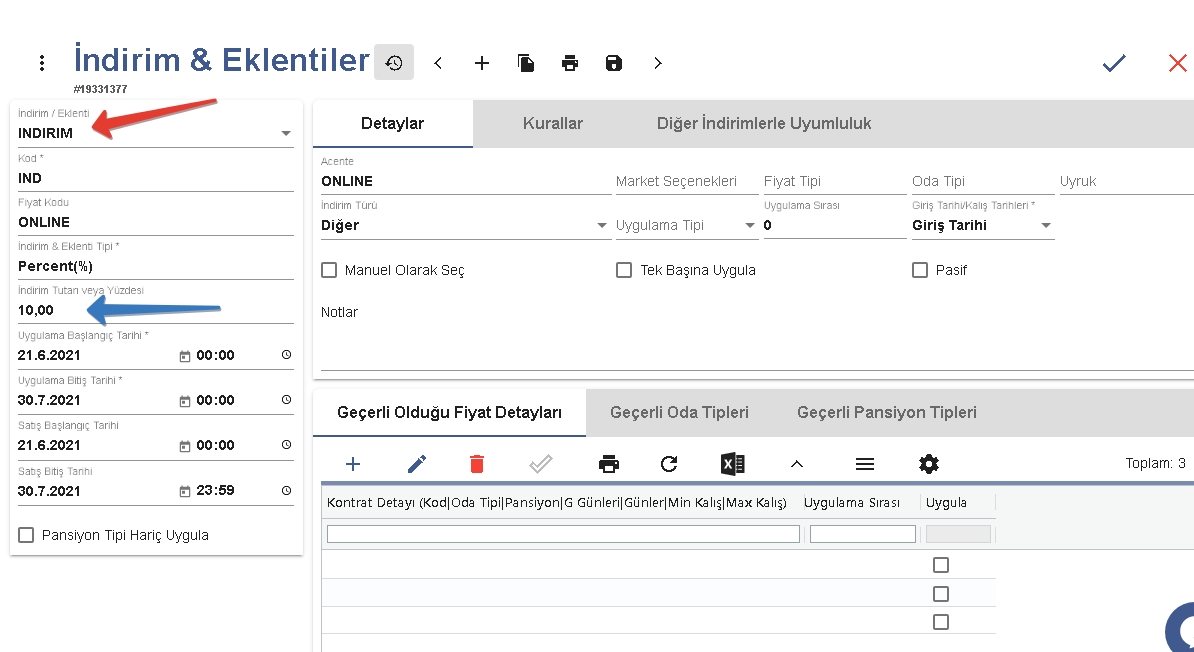Enable the Manuel Olarak Seç checkbox
1194x652 pixels.
tap(329, 270)
